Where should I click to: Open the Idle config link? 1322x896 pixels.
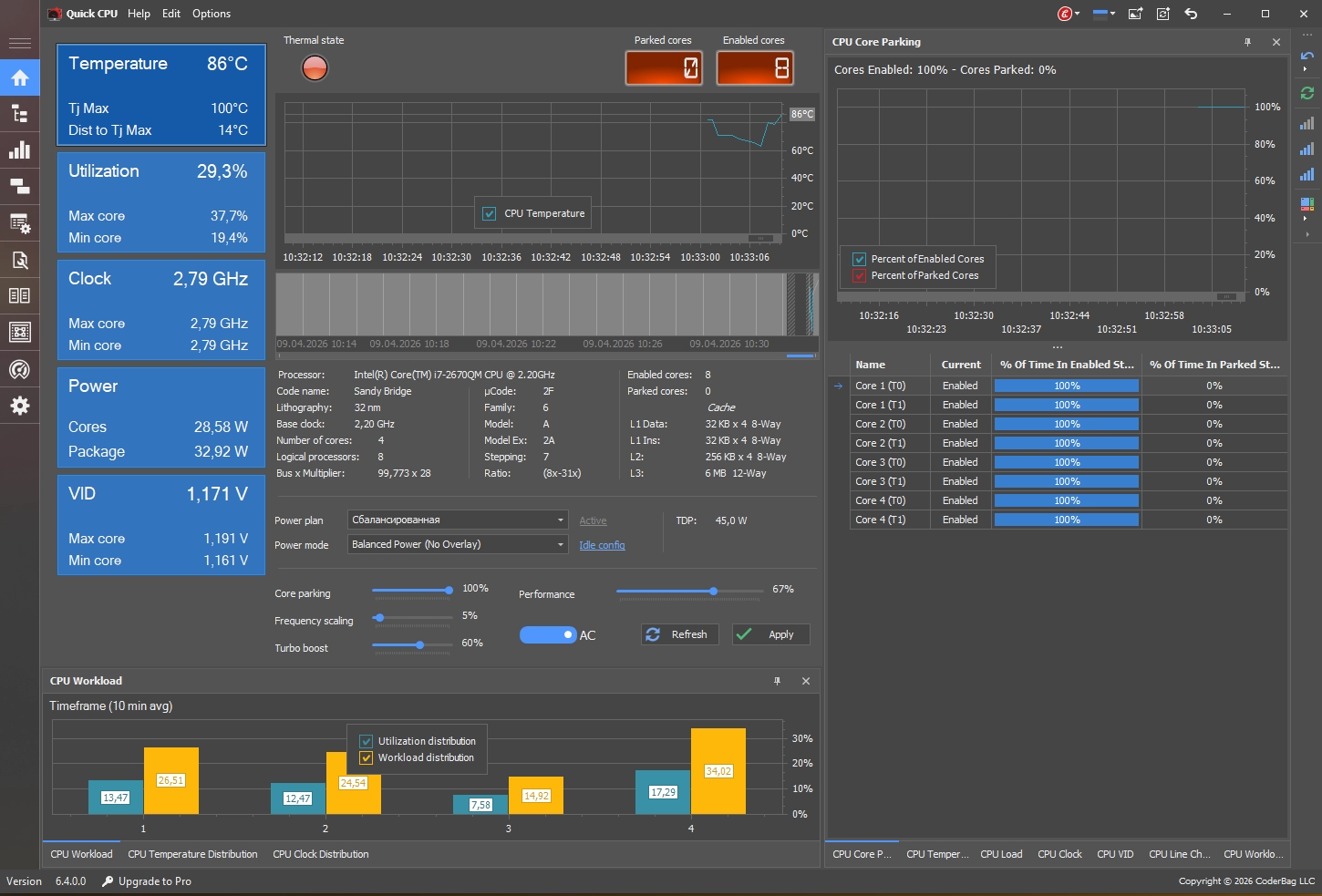(602, 545)
